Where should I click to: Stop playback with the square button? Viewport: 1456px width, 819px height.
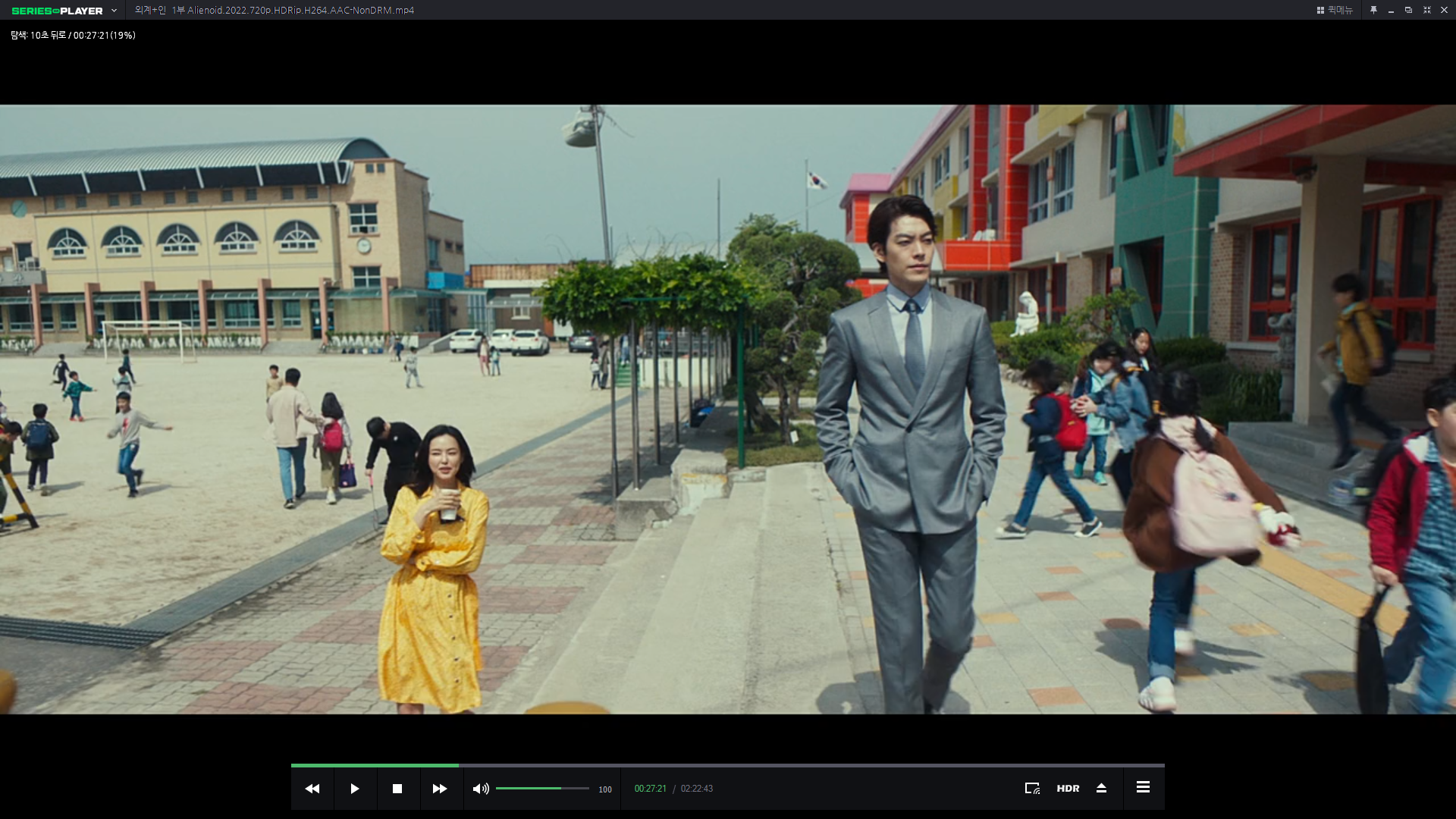point(397,789)
